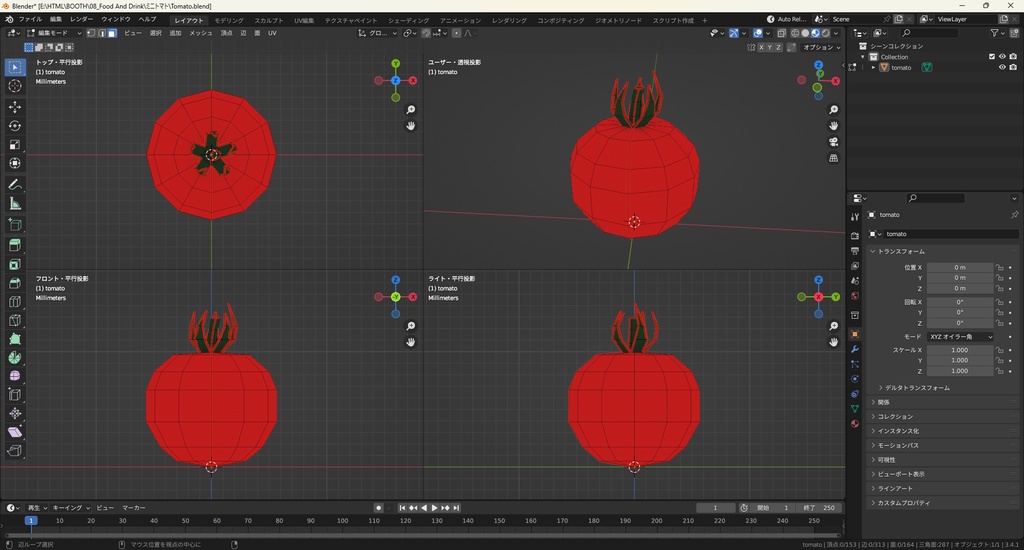Open the Modifier properties wrench tab
The image size is (1024, 550).
click(x=854, y=349)
